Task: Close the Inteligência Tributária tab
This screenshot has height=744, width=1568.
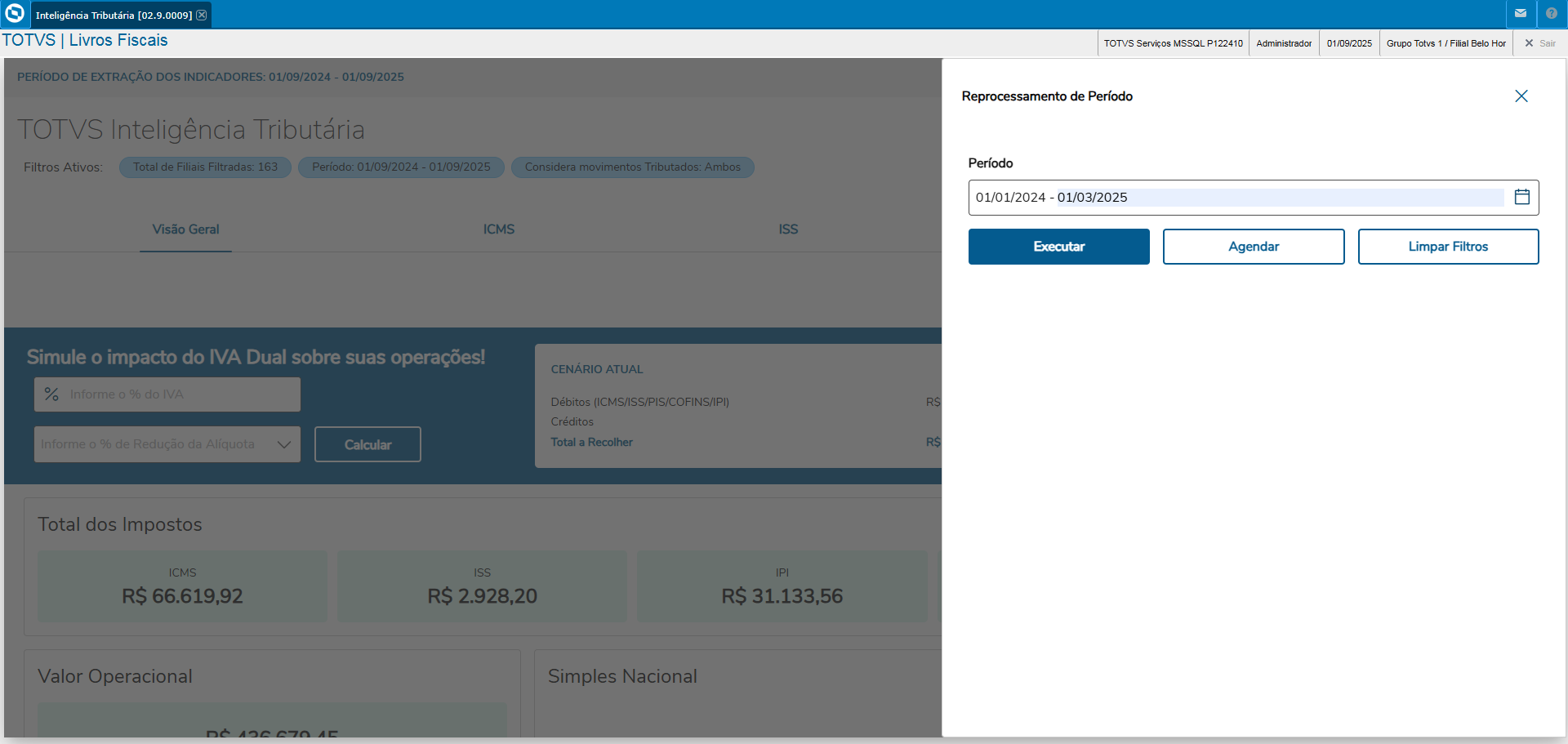Action: (x=202, y=15)
